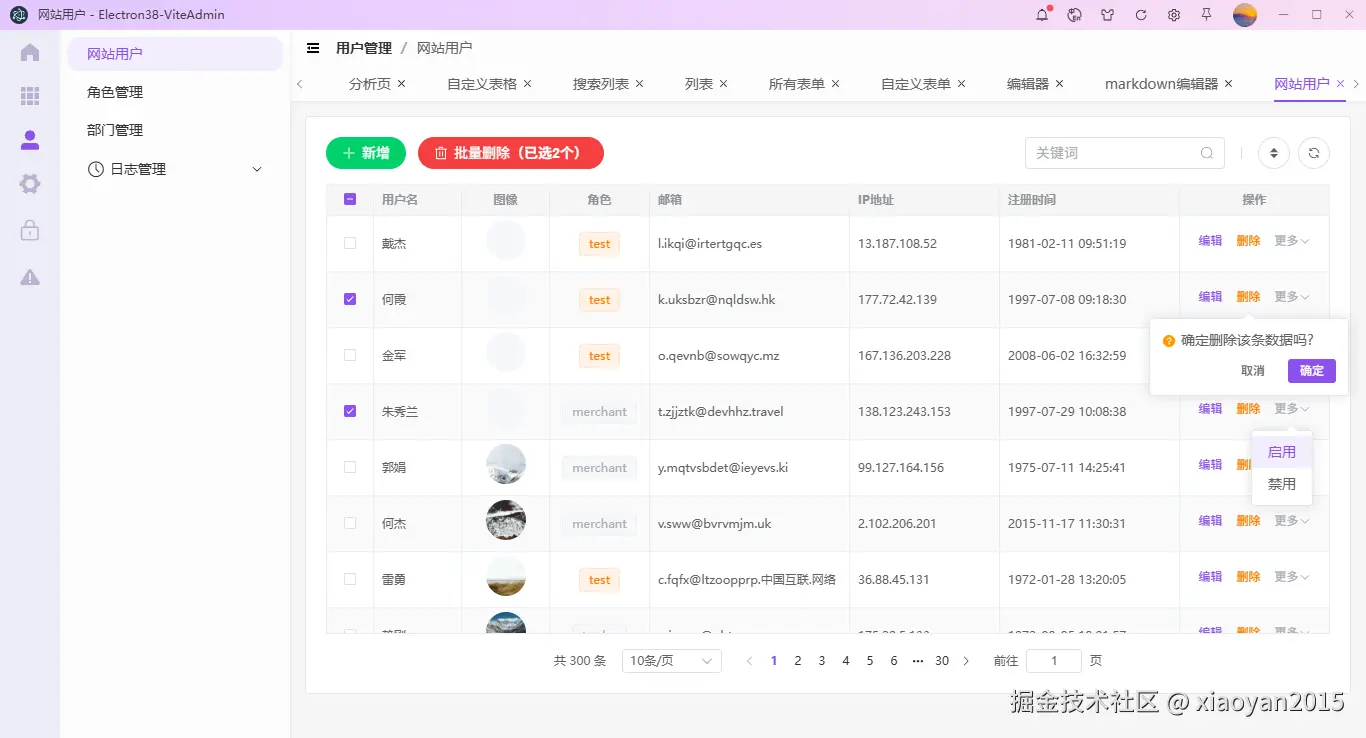Image resolution: width=1366 pixels, height=738 pixels.
Task: Open the 10条/页 page size dropdown
Action: click(671, 660)
